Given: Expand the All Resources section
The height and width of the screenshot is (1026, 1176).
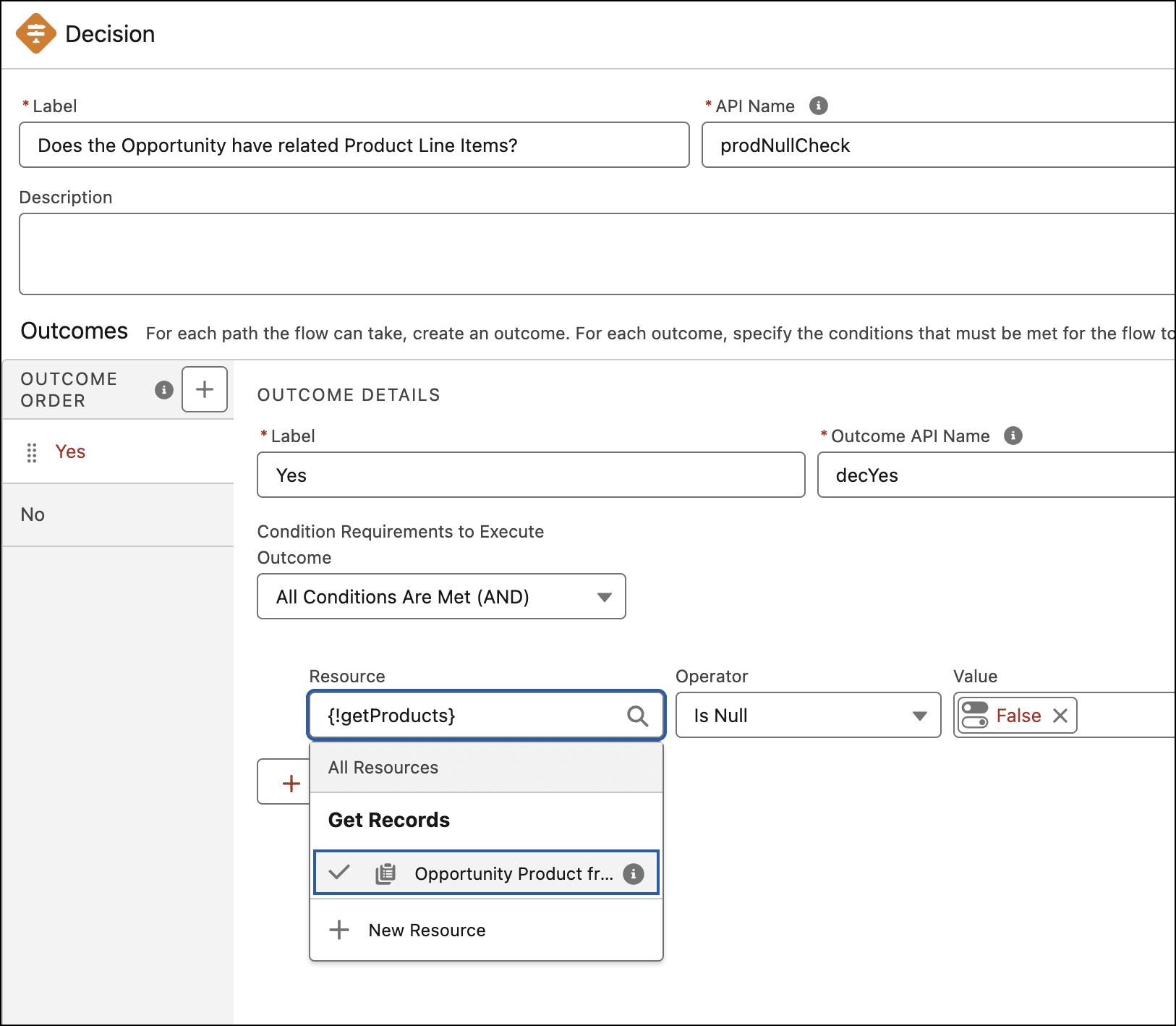Looking at the screenshot, I should click(x=383, y=767).
